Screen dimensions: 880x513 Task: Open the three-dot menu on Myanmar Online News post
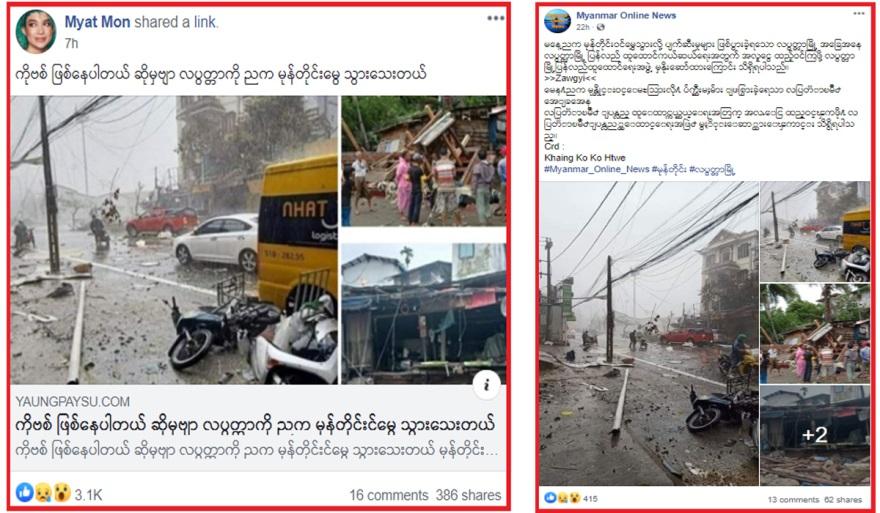pos(859,13)
